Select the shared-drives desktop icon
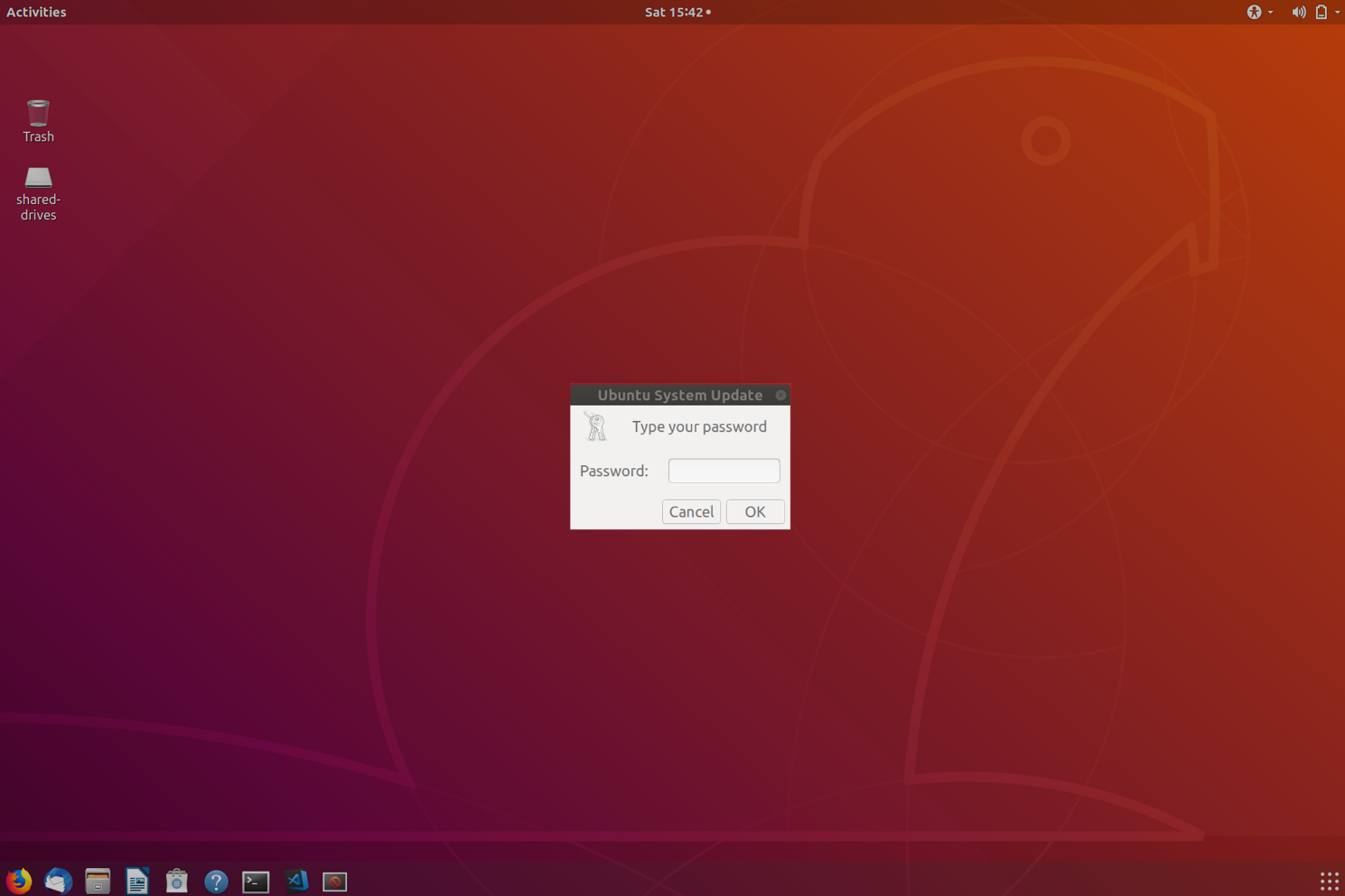 [x=38, y=193]
